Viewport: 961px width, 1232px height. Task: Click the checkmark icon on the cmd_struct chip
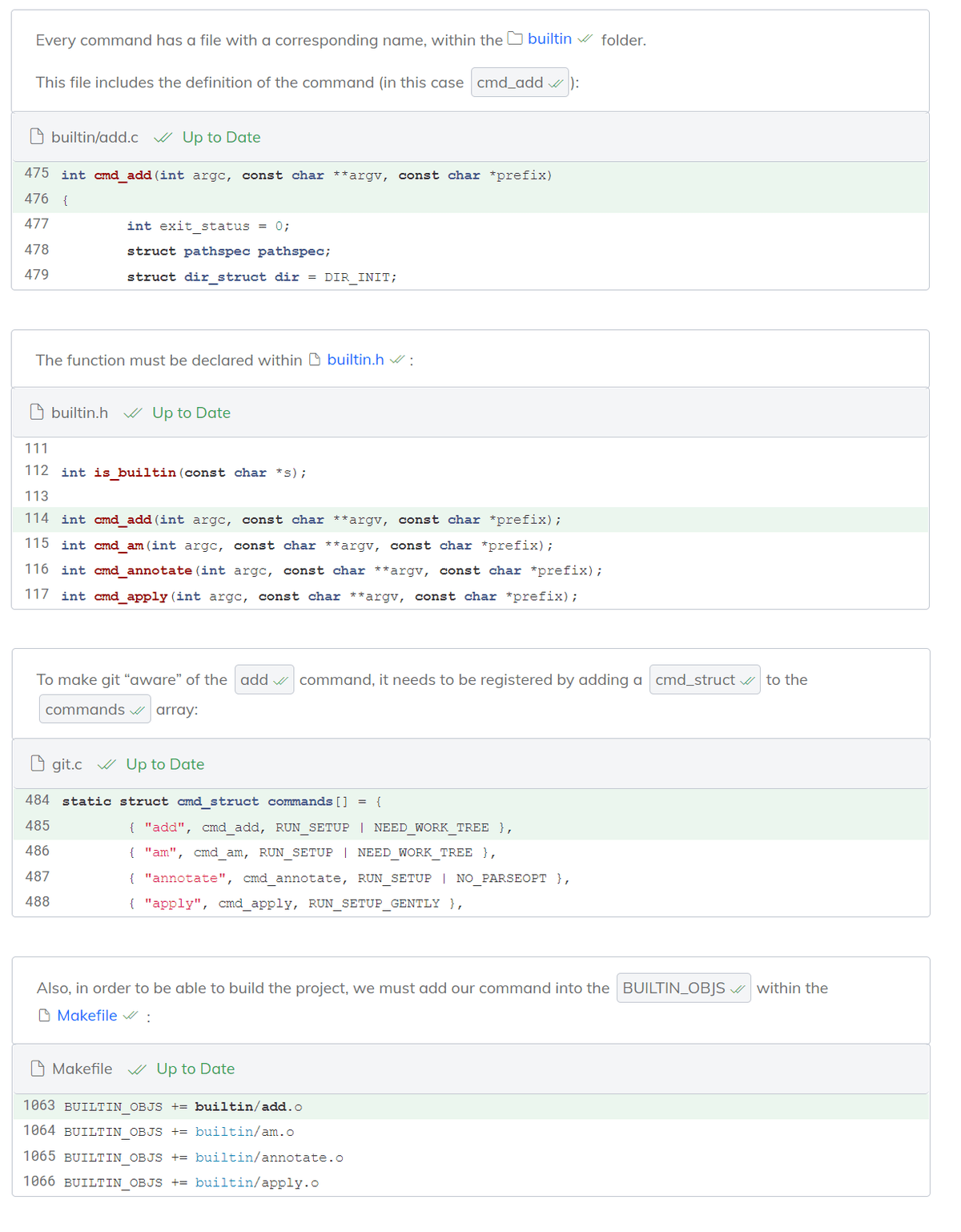point(748,679)
